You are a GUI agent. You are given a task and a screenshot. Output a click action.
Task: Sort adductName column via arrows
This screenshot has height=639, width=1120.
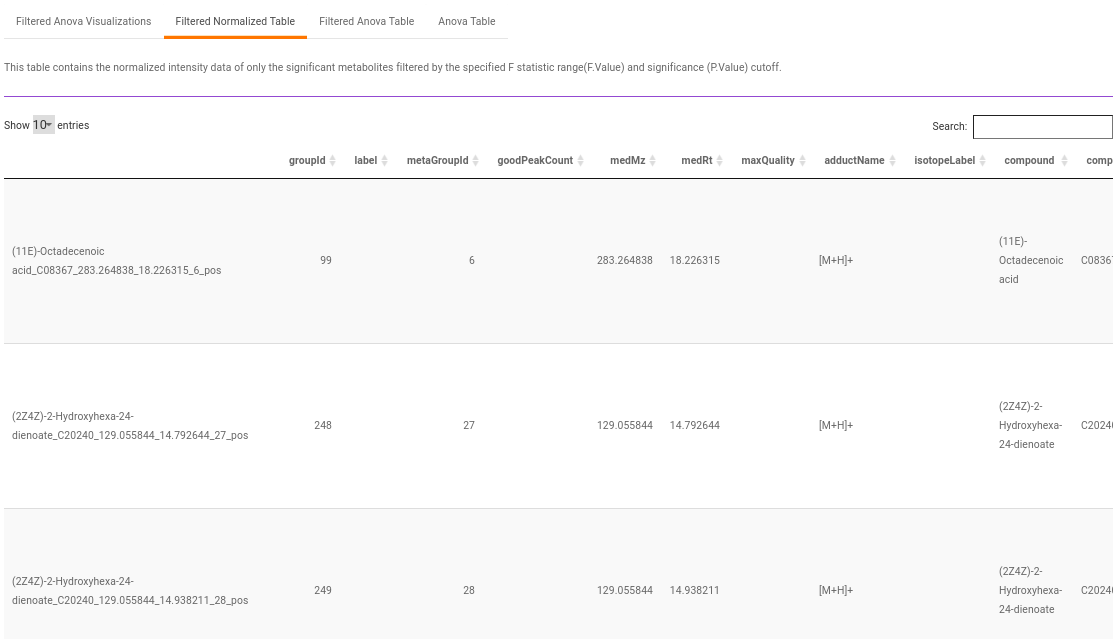892,161
